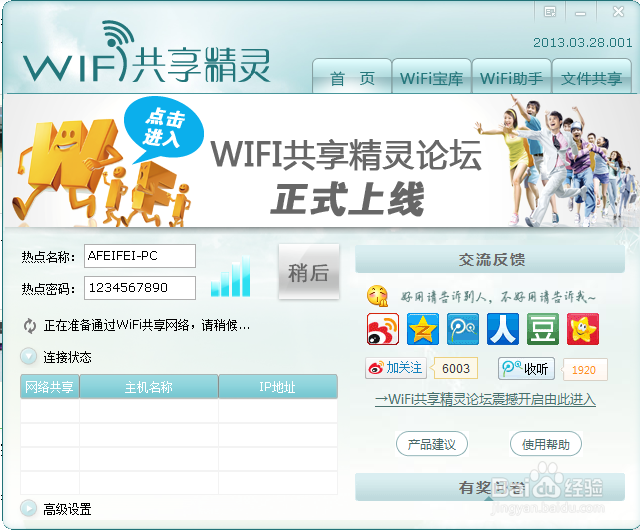Expand the 高级设置 section
The height and width of the screenshot is (530, 640).
click(29, 508)
